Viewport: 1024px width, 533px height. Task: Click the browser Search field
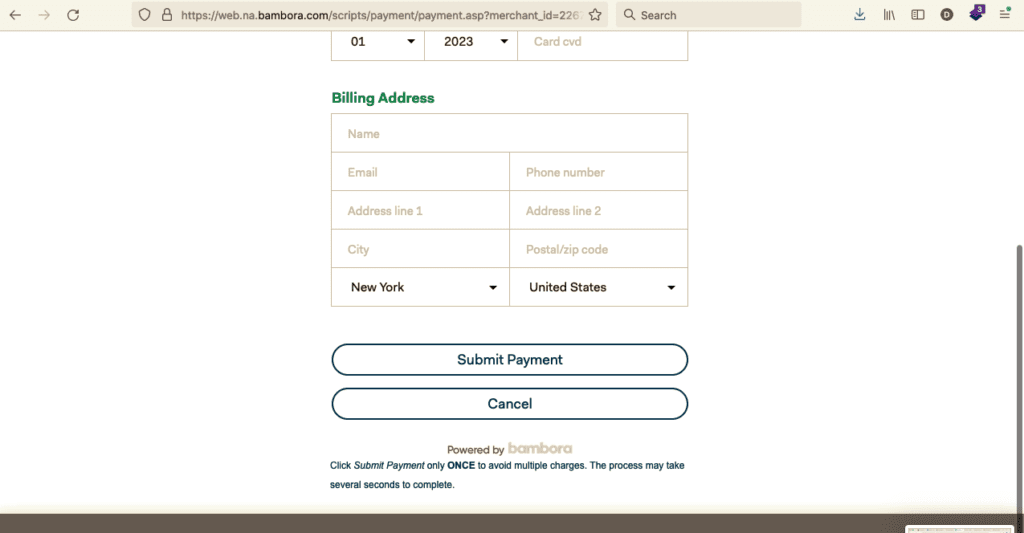tap(709, 14)
